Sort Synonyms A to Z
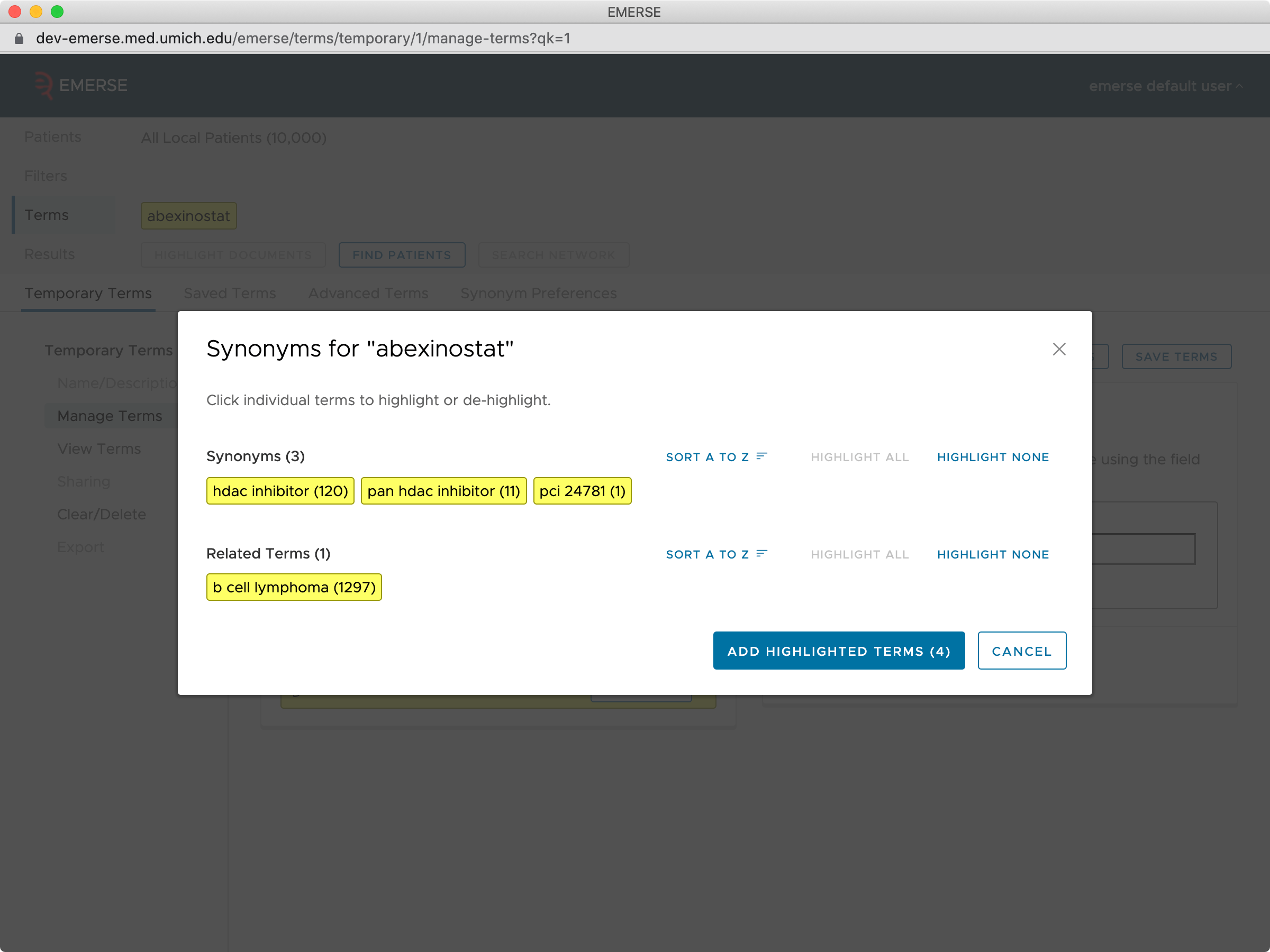 (707, 457)
